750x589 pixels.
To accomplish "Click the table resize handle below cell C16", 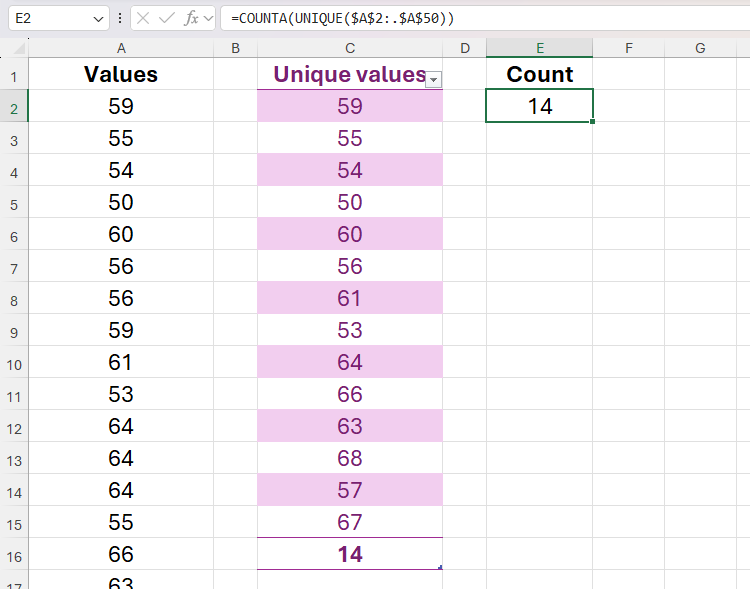I will 440,568.
